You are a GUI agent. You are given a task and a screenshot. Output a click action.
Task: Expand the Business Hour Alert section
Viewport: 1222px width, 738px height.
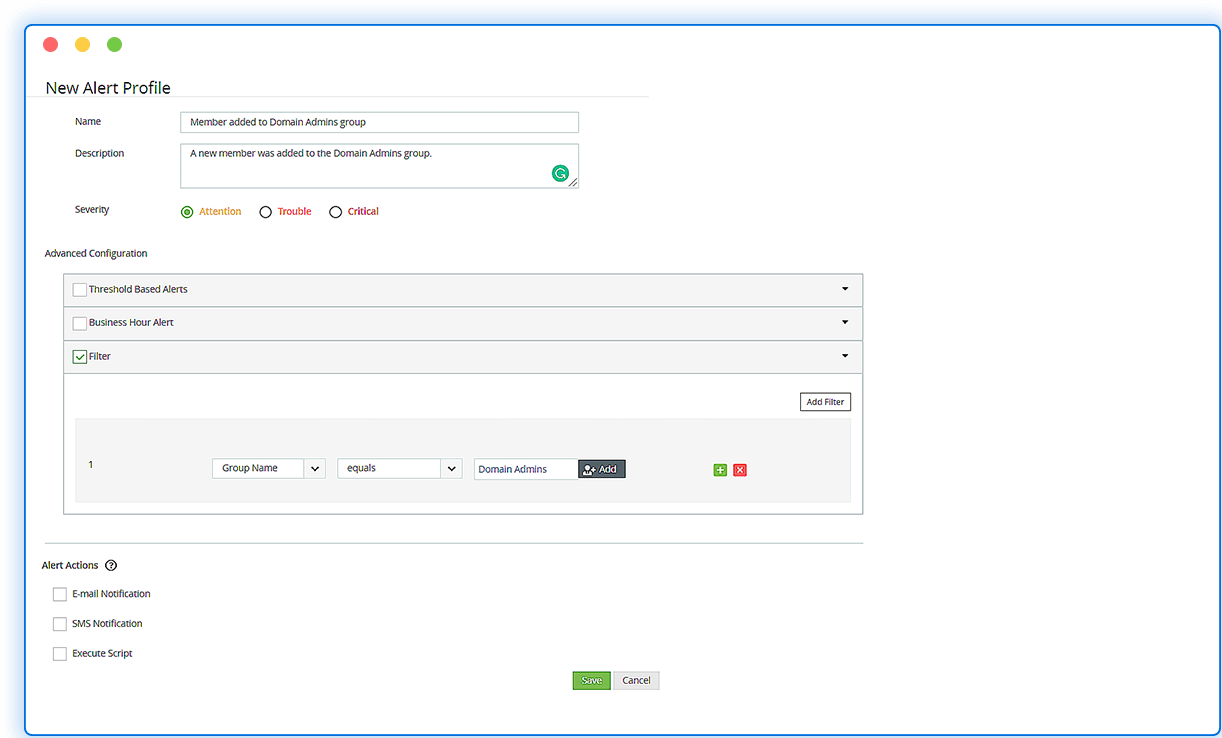coord(844,323)
